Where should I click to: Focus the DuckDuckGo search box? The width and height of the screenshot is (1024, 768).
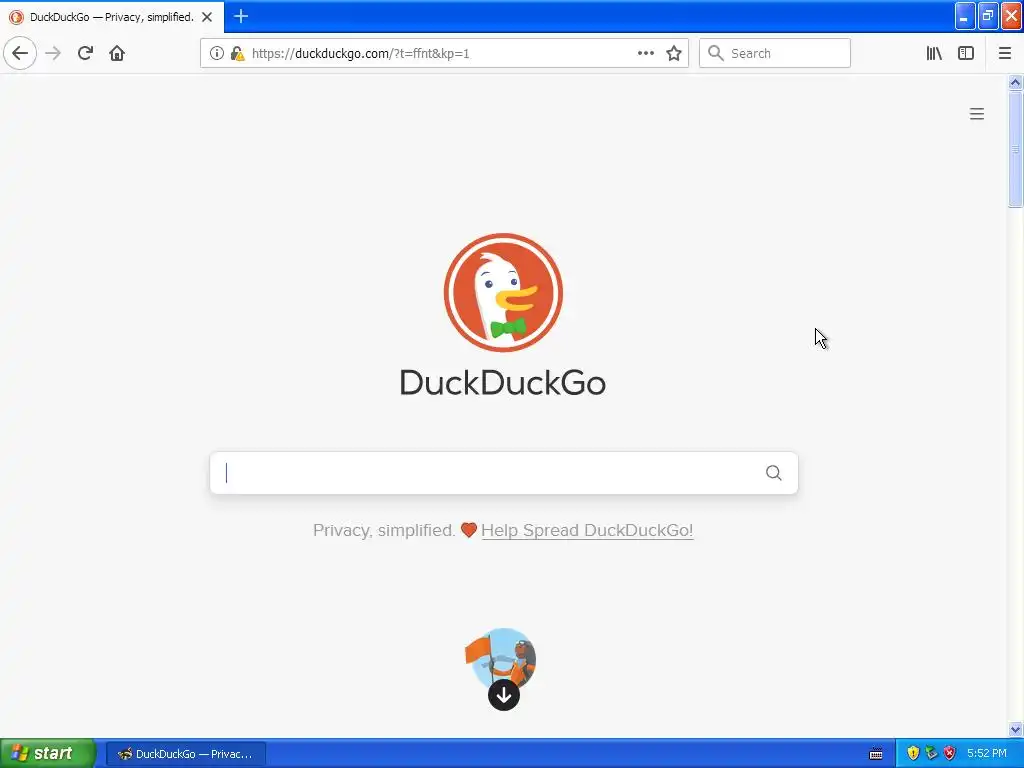pos(504,472)
